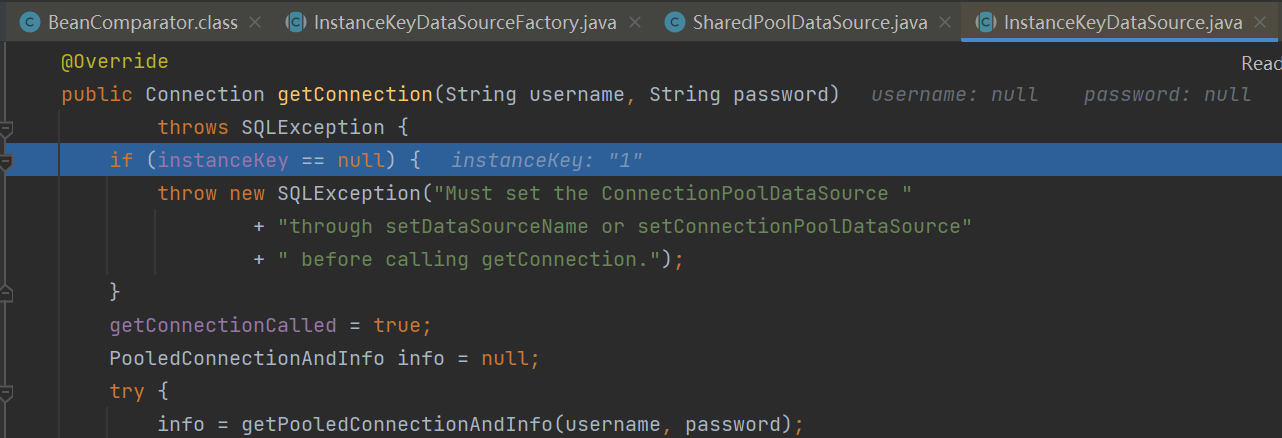Close the SharedPoolDataSource.java tab
The width and height of the screenshot is (1282, 438).
945,22
